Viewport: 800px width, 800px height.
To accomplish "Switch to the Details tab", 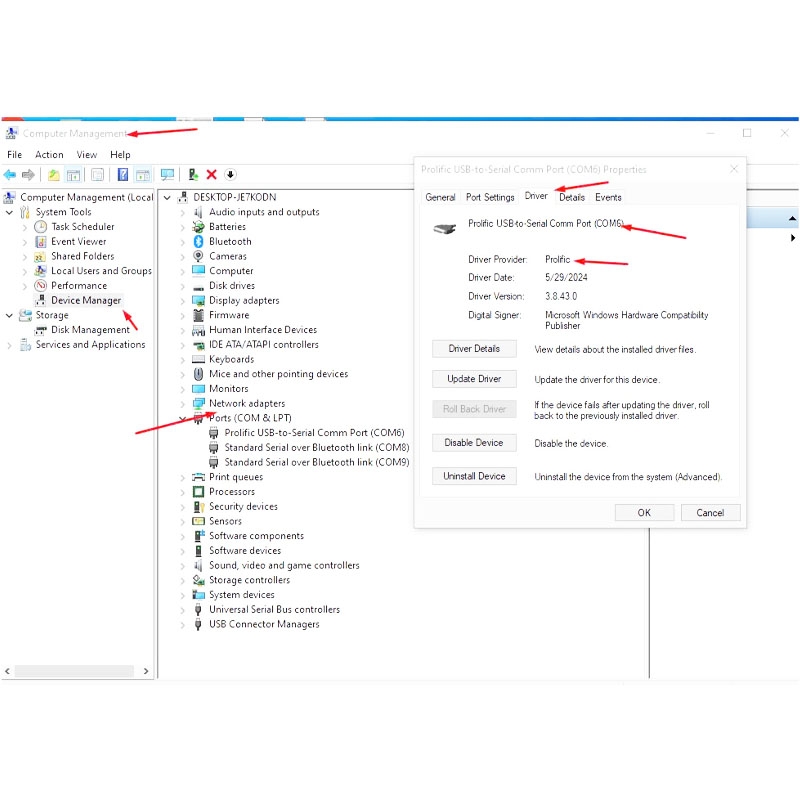I will click(x=571, y=197).
